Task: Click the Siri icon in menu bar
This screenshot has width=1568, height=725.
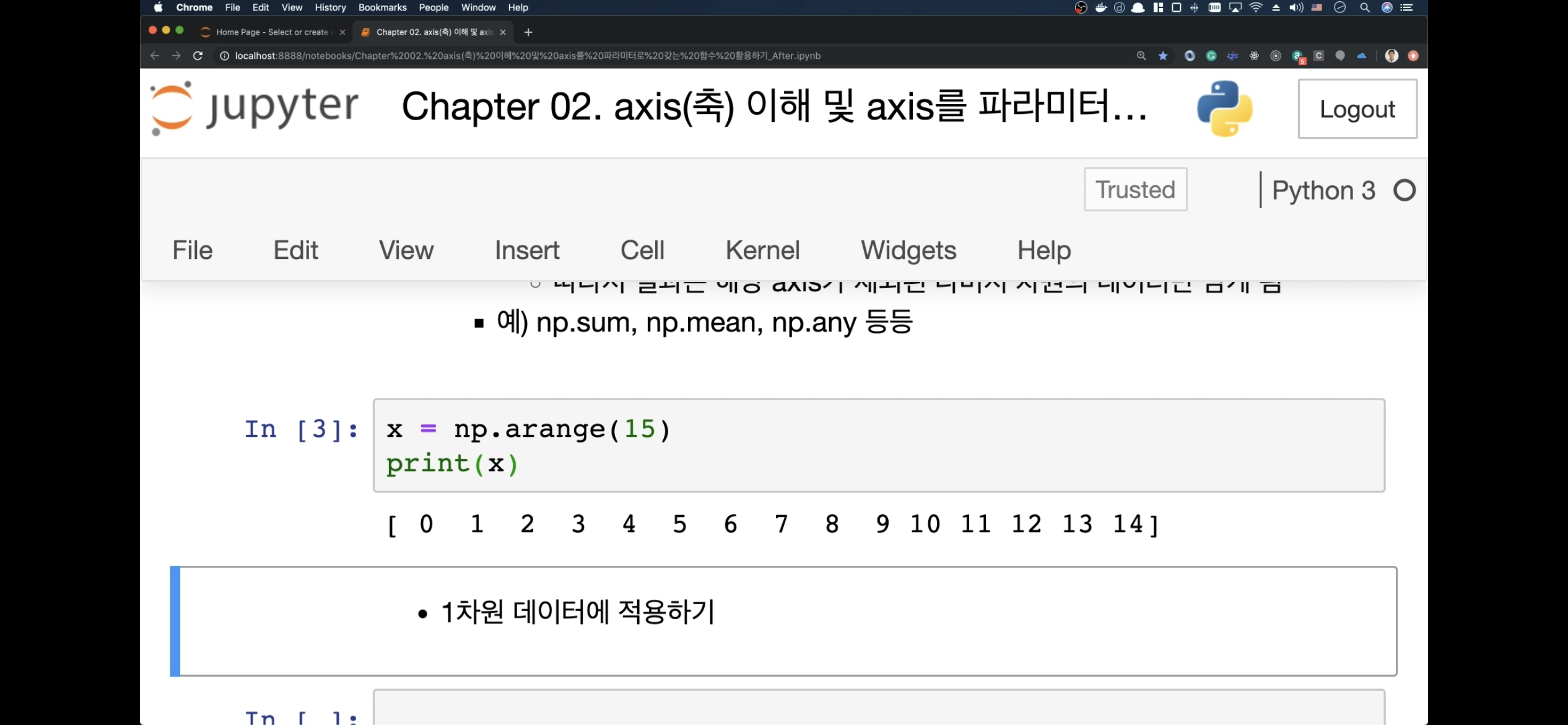Action: click(x=1387, y=7)
